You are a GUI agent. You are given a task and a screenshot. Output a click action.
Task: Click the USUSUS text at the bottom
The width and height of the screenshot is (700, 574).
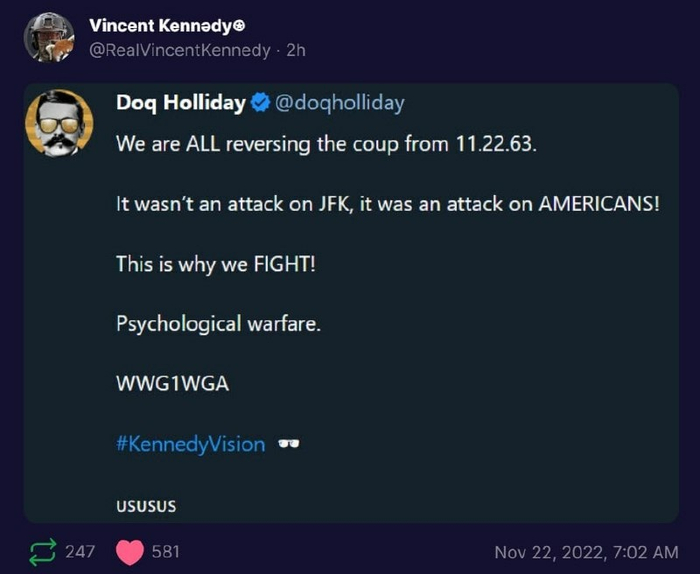[x=146, y=506]
